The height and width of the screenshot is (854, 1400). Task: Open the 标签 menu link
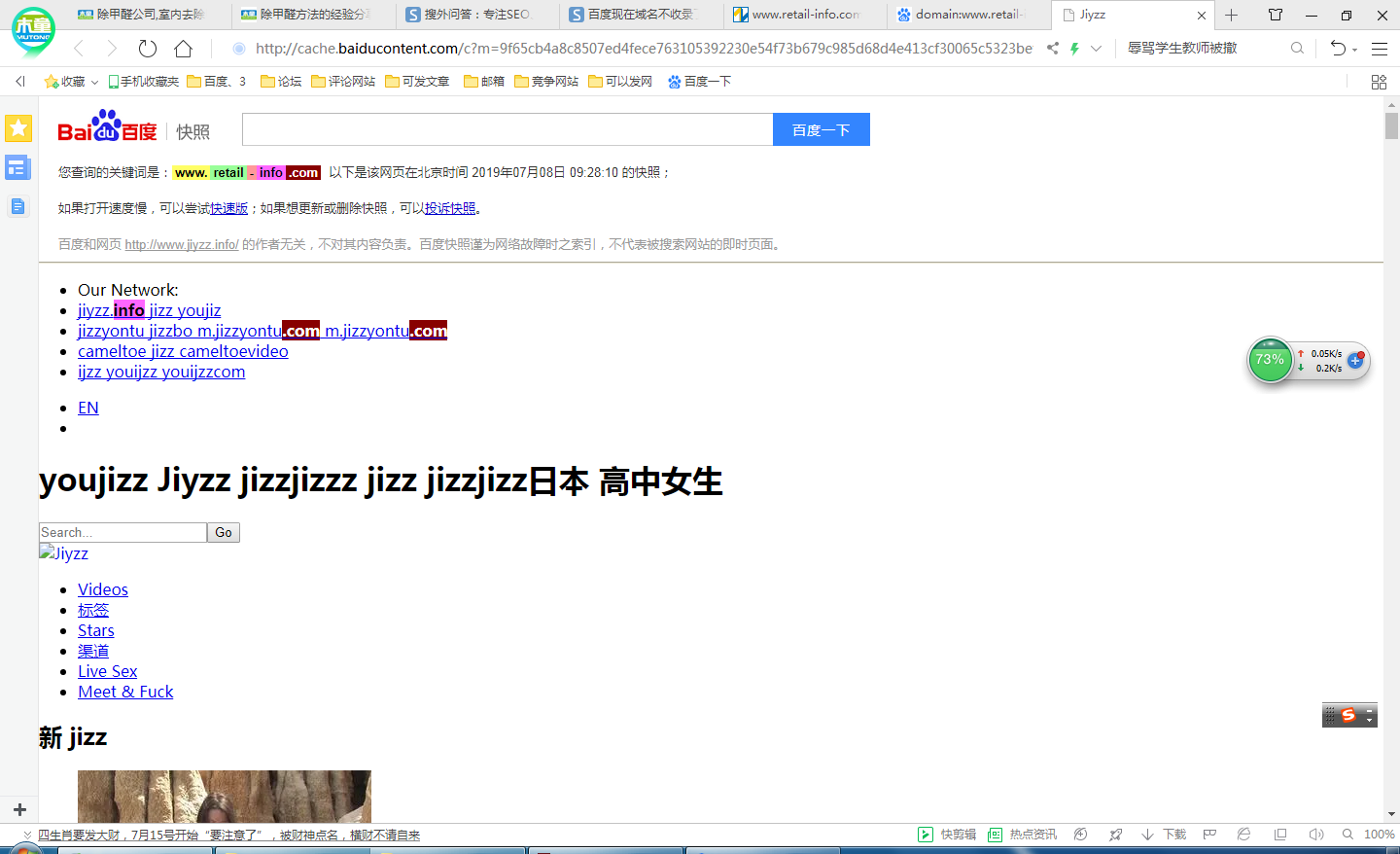pos(93,610)
